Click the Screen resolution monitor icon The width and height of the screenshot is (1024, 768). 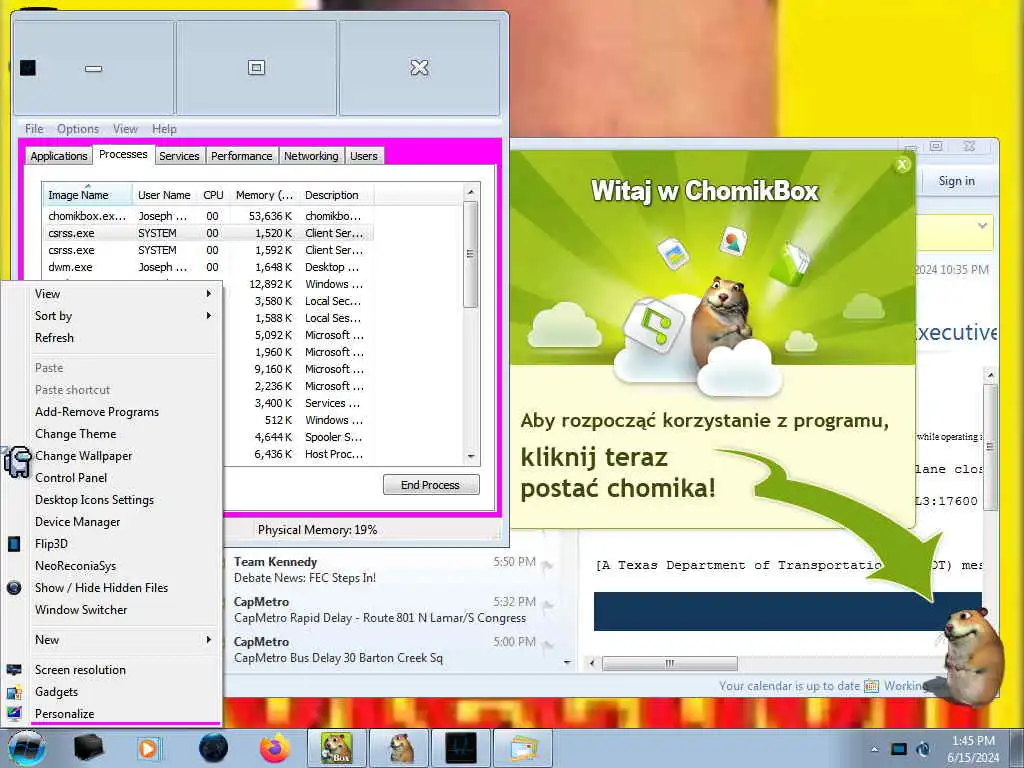[14, 670]
